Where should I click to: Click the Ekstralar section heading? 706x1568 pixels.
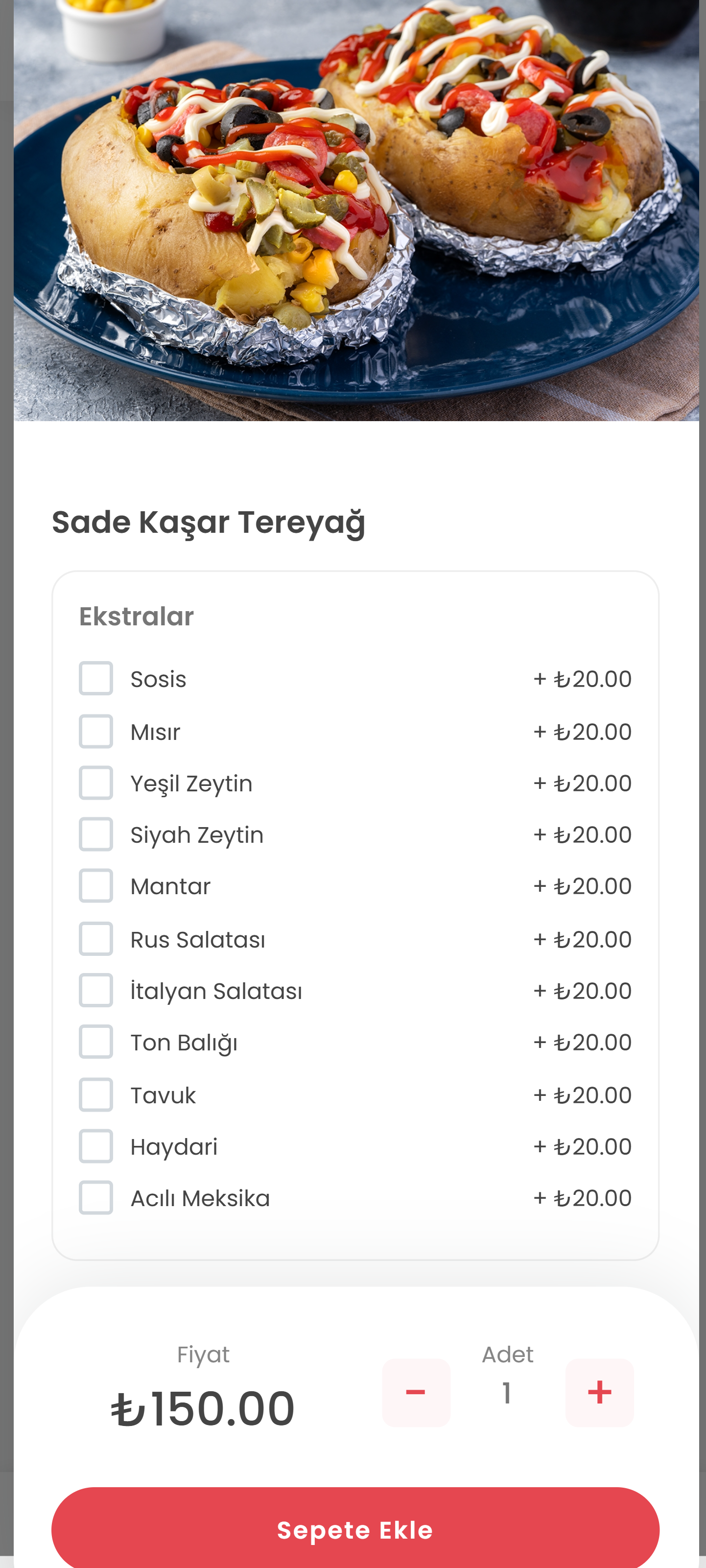pyautogui.click(x=136, y=617)
